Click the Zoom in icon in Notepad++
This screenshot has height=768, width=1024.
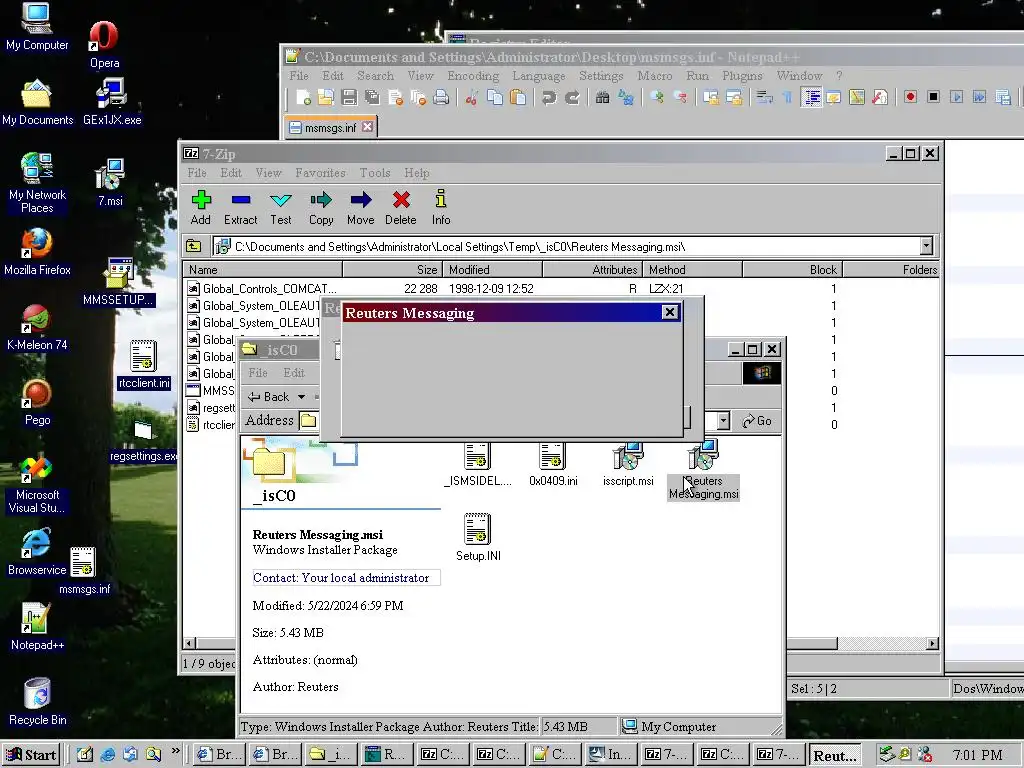point(657,98)
